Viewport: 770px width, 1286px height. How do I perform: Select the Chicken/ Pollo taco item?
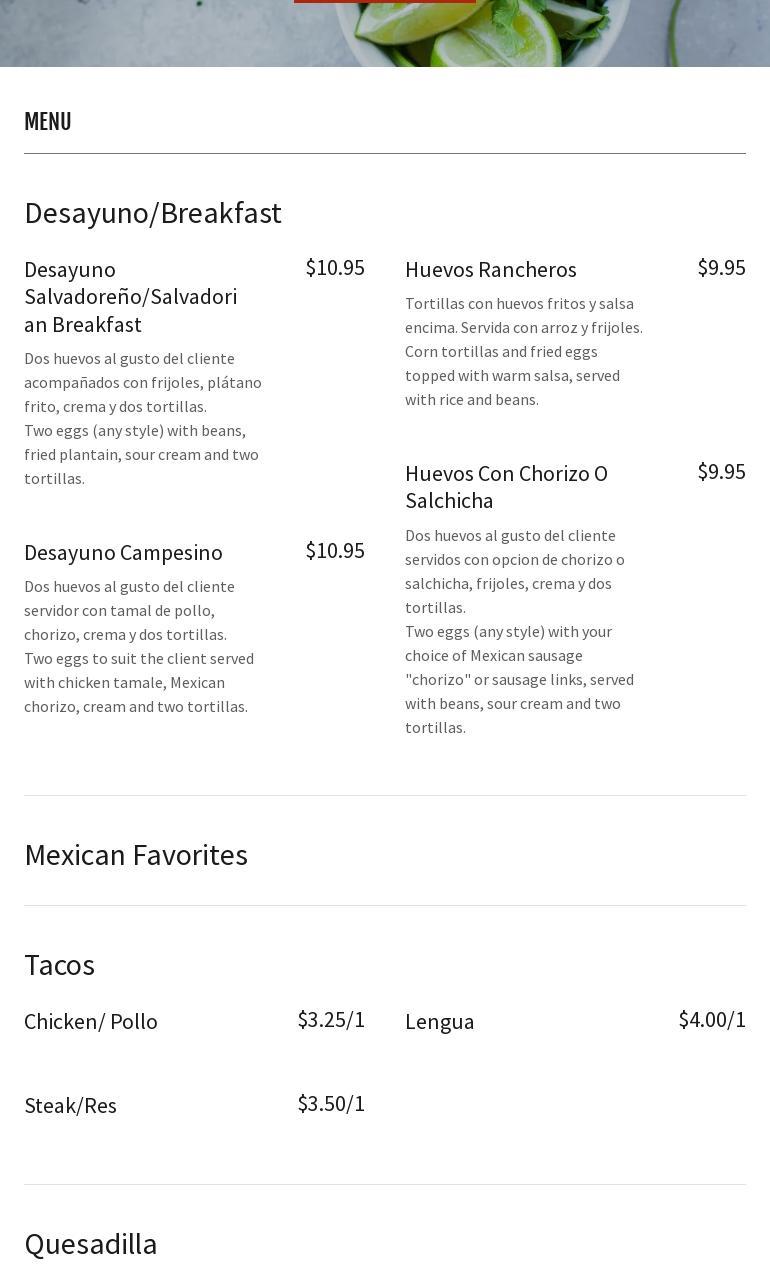91,1022
